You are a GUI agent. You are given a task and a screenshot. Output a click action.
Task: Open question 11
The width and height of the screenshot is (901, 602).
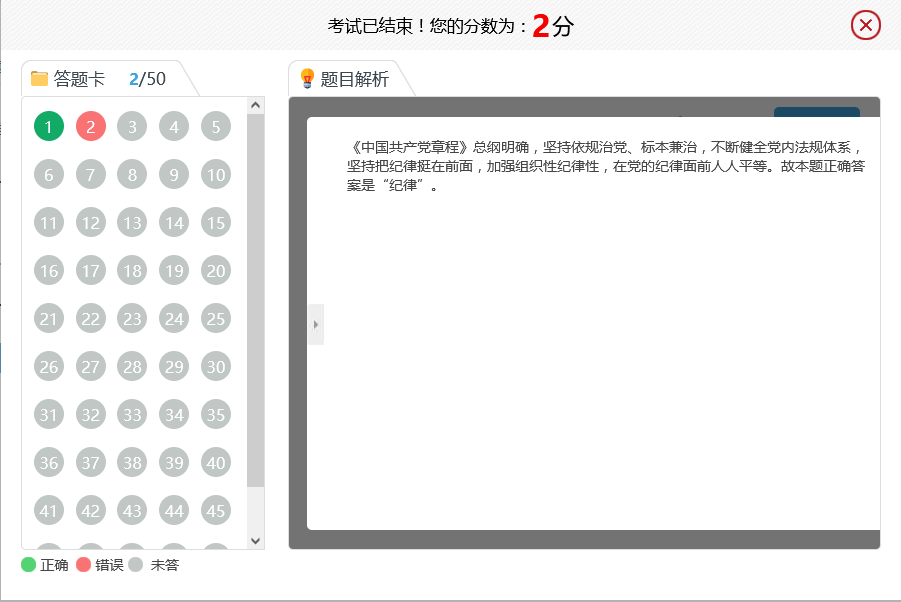tap(49, 222)
